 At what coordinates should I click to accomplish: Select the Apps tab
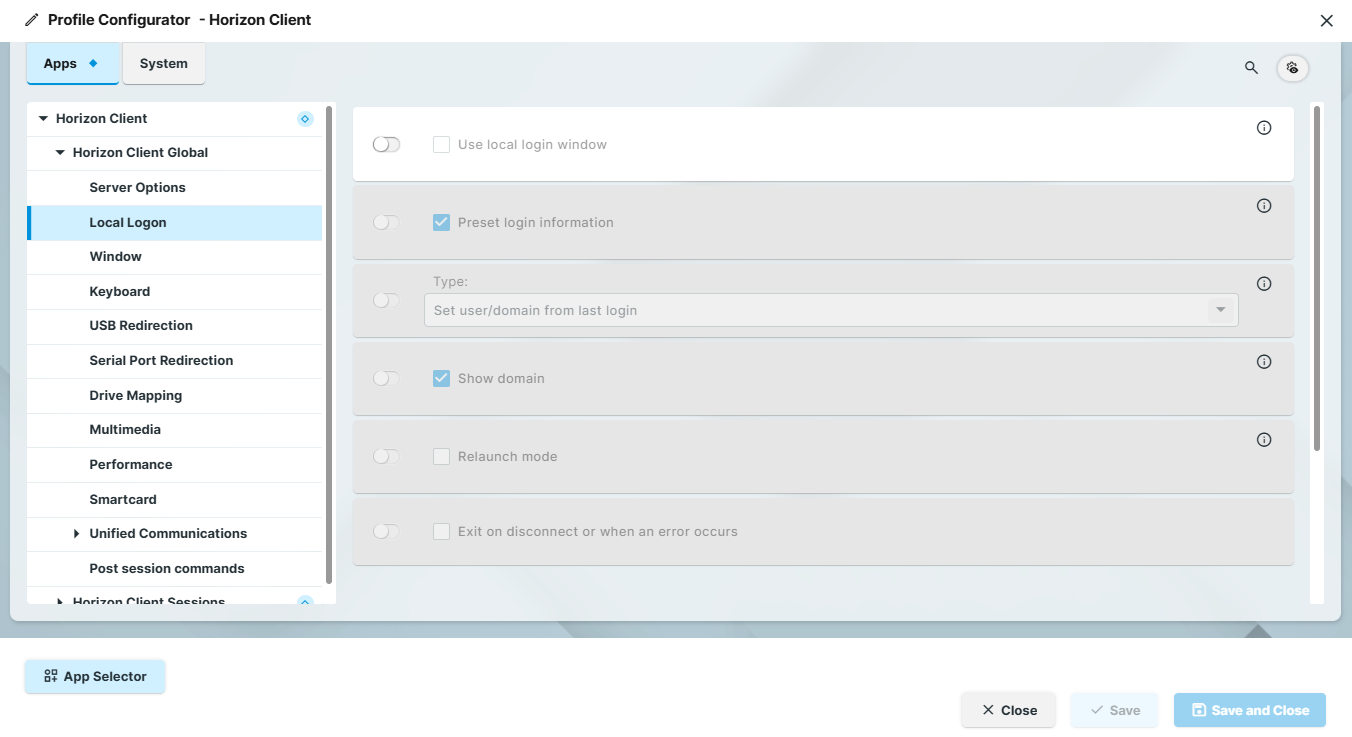(60, 62)
